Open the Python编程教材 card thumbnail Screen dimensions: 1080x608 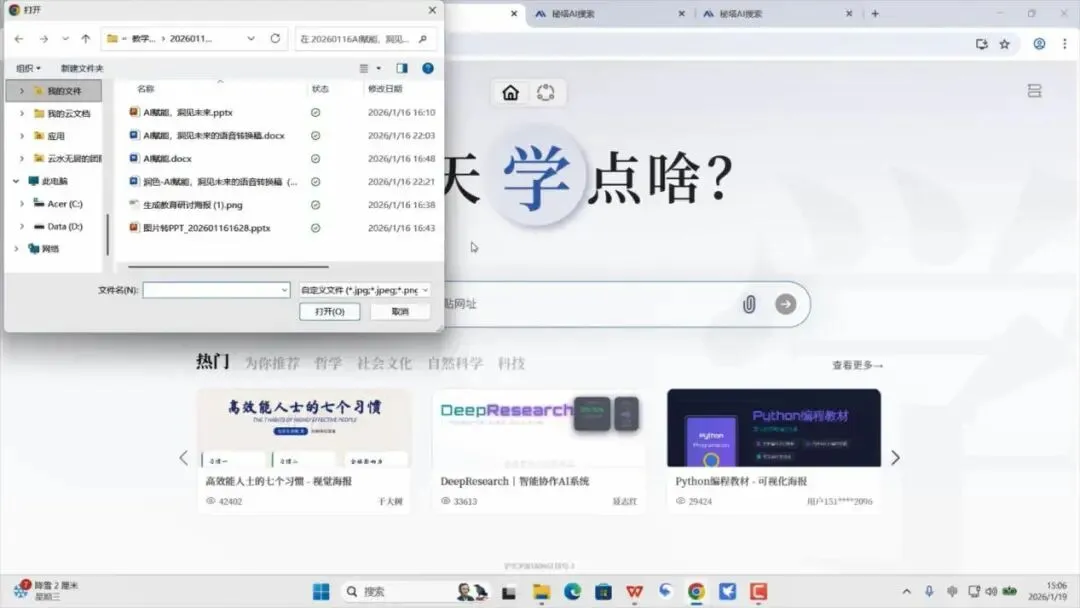[773, 428]
